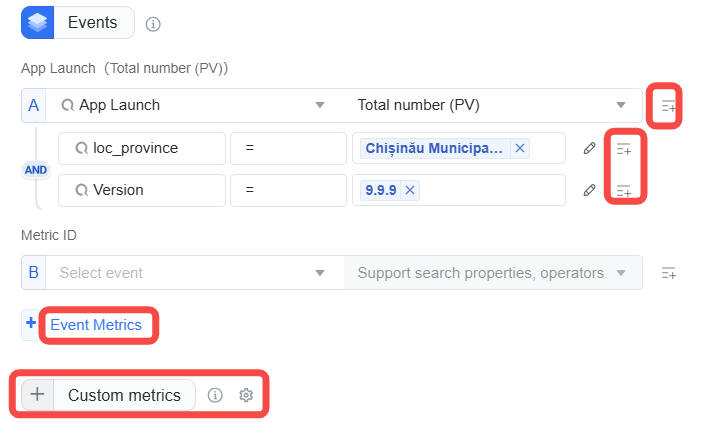Open Custom metrics settings gear

tap(246, 395)
